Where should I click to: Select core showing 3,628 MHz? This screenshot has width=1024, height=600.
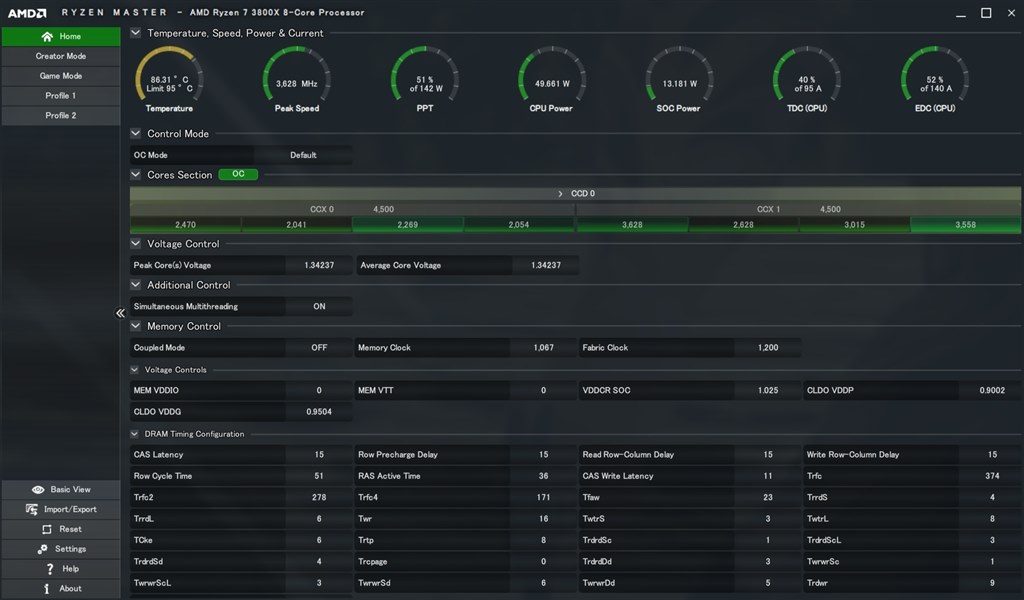[632, 225]
